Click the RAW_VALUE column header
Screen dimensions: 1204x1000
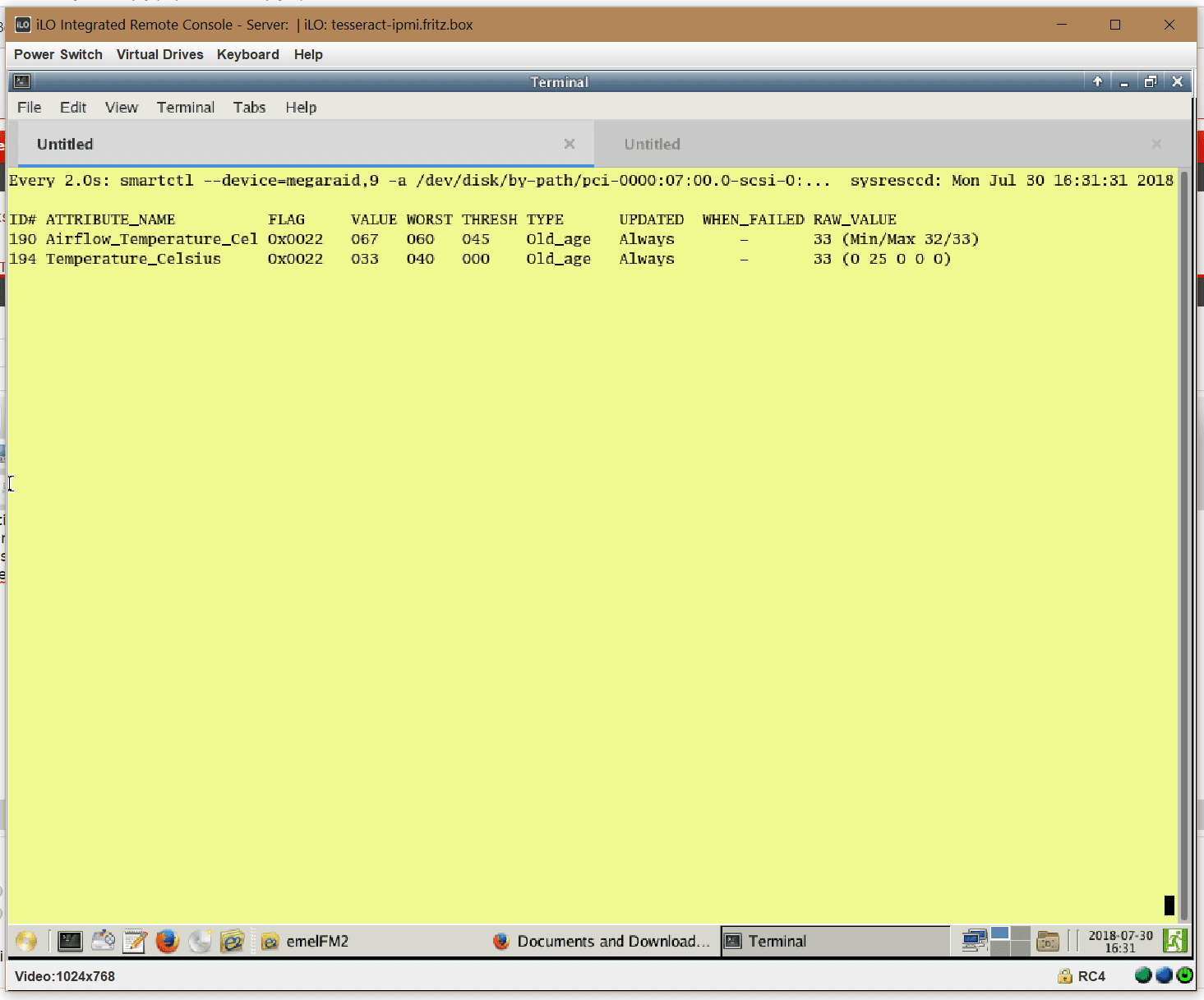[x=855, y=219]
